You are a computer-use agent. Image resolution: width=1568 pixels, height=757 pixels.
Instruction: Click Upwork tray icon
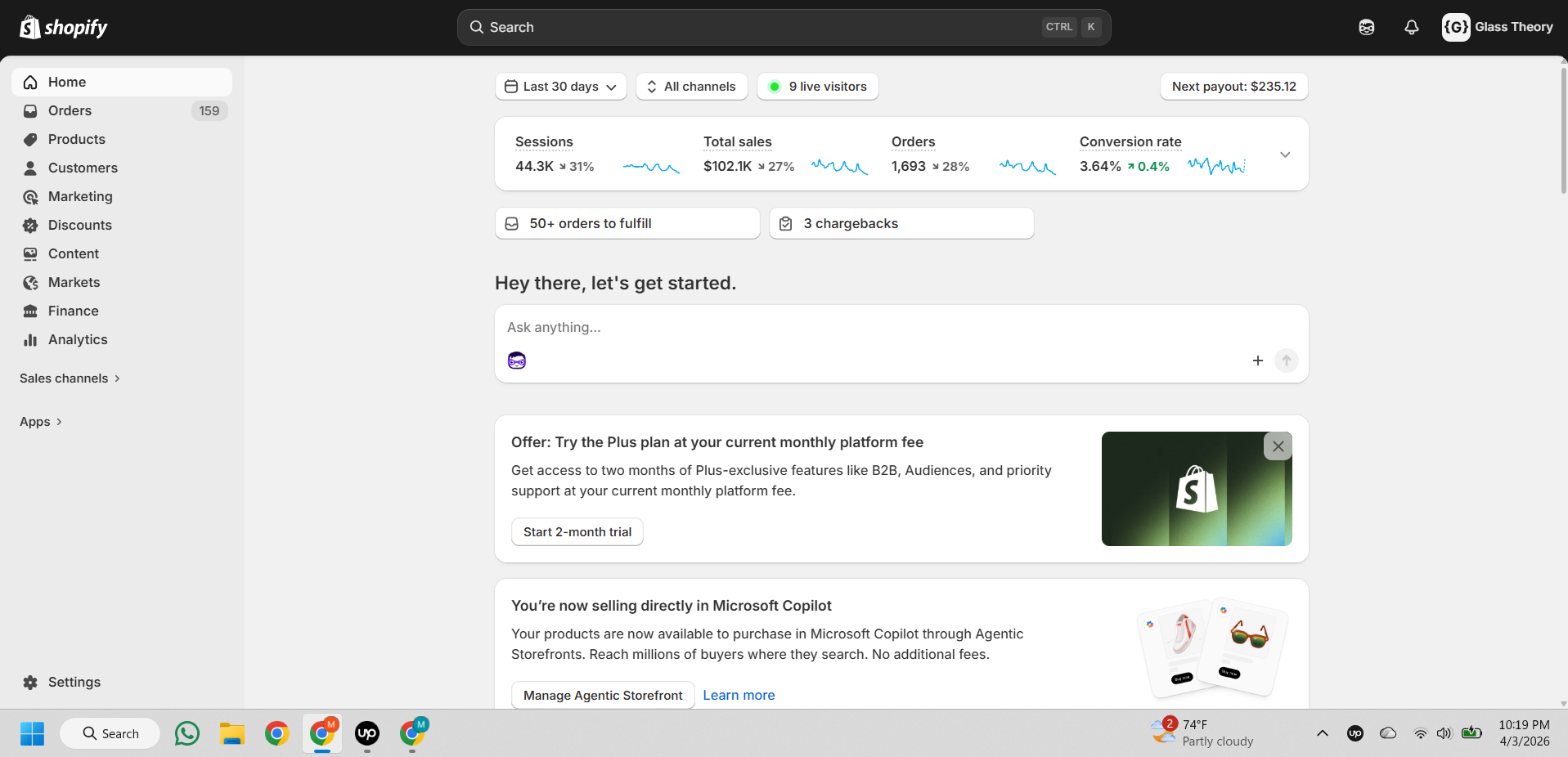[x=1355, y=733]
